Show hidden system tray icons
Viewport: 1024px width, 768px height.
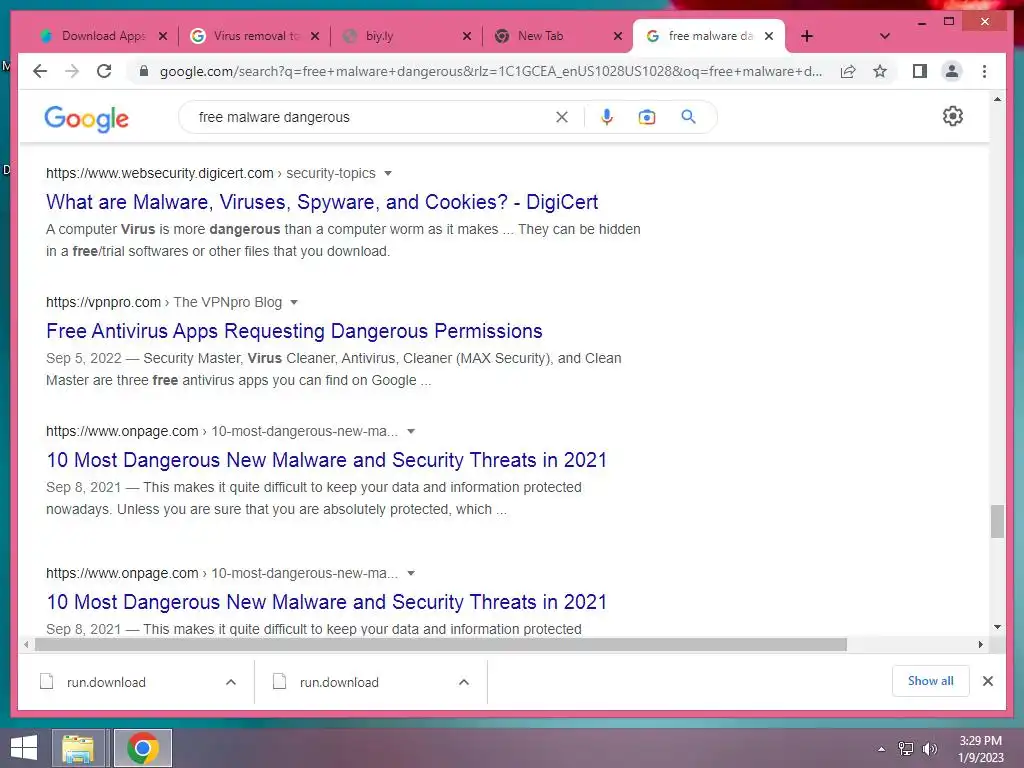(x=882, y=749)
